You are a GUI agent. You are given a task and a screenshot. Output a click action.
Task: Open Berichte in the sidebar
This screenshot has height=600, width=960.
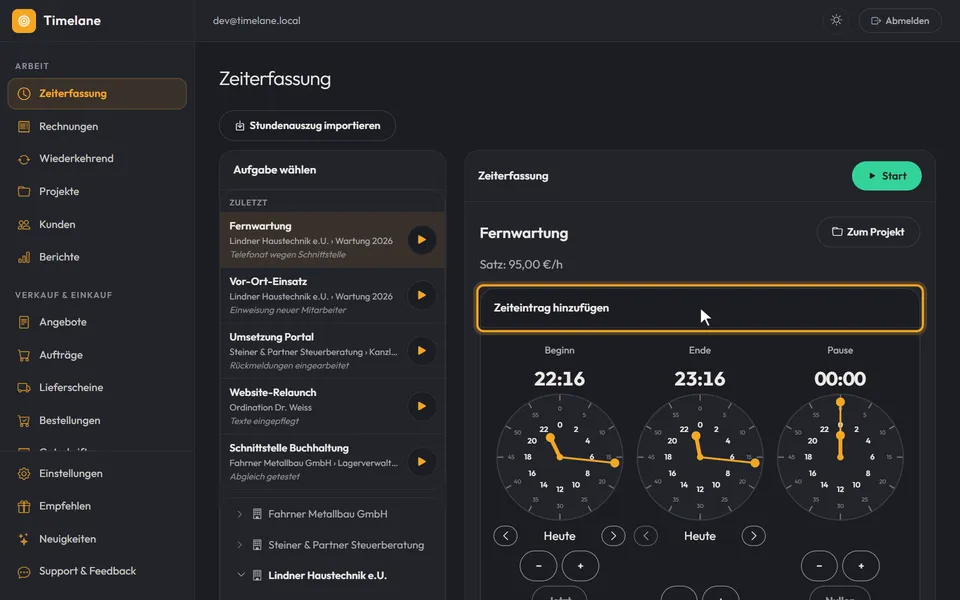(97, 257)
